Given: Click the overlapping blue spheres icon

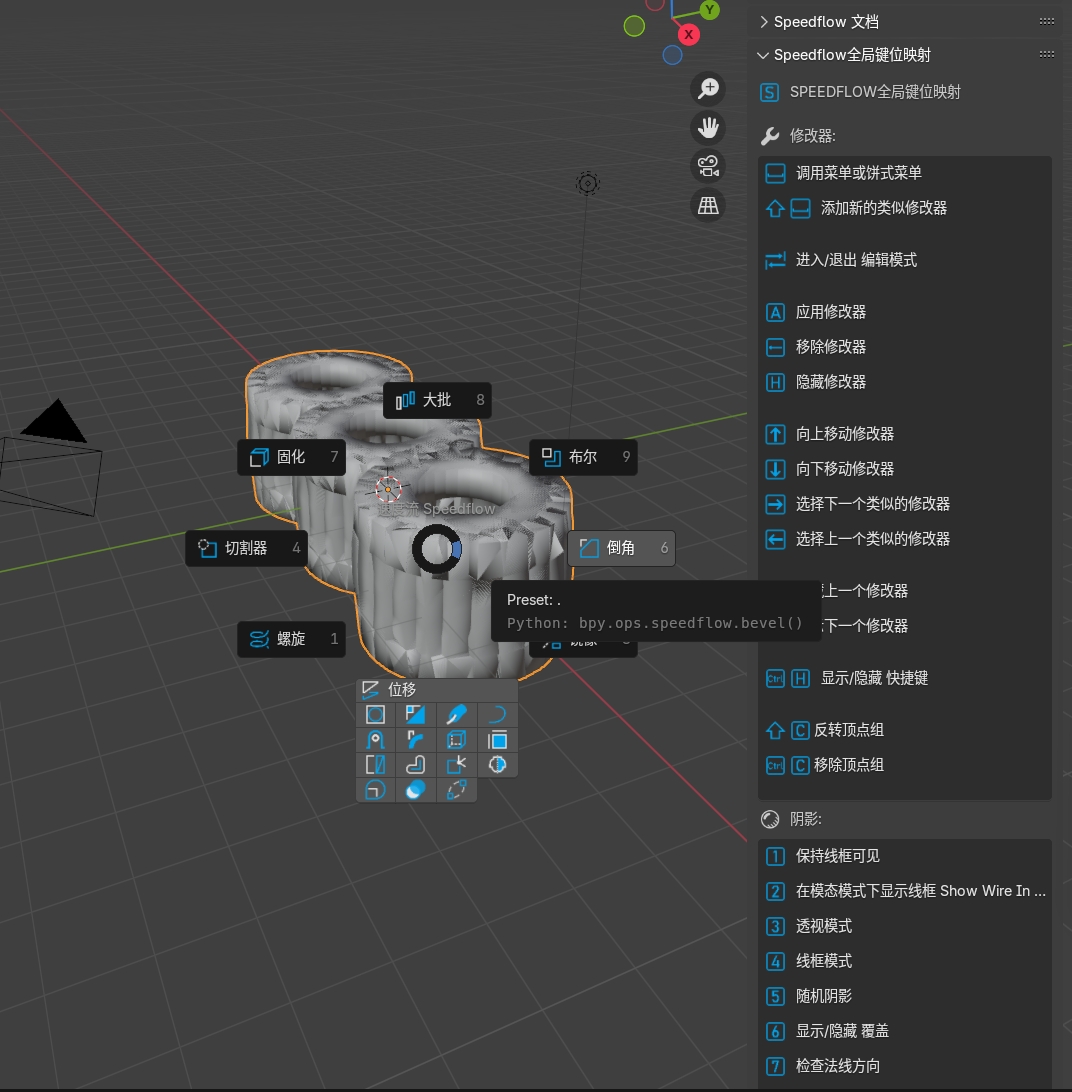Looking at the screenshot, I should 416,790.
